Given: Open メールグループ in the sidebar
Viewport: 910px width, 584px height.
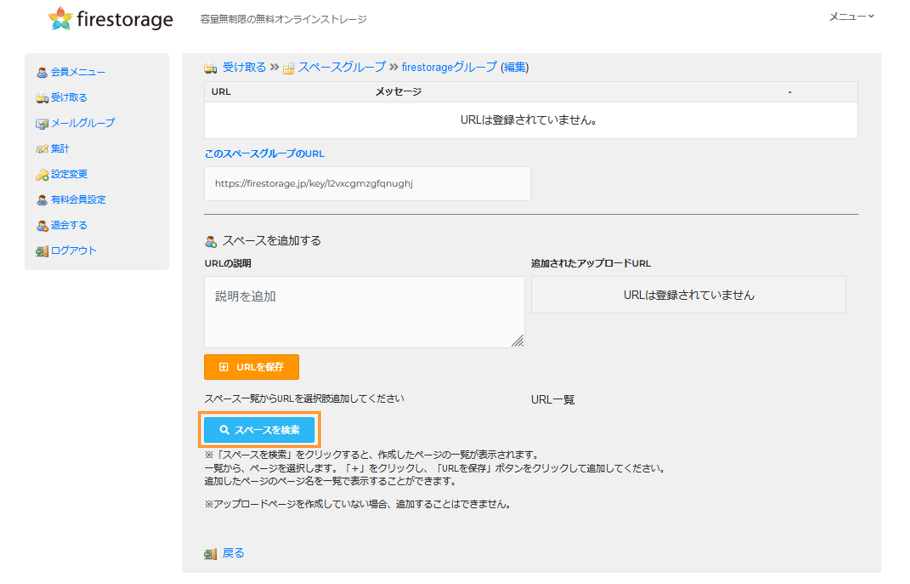Looking at the screenshot, I should pyautogui.click(x=83, y=123).
